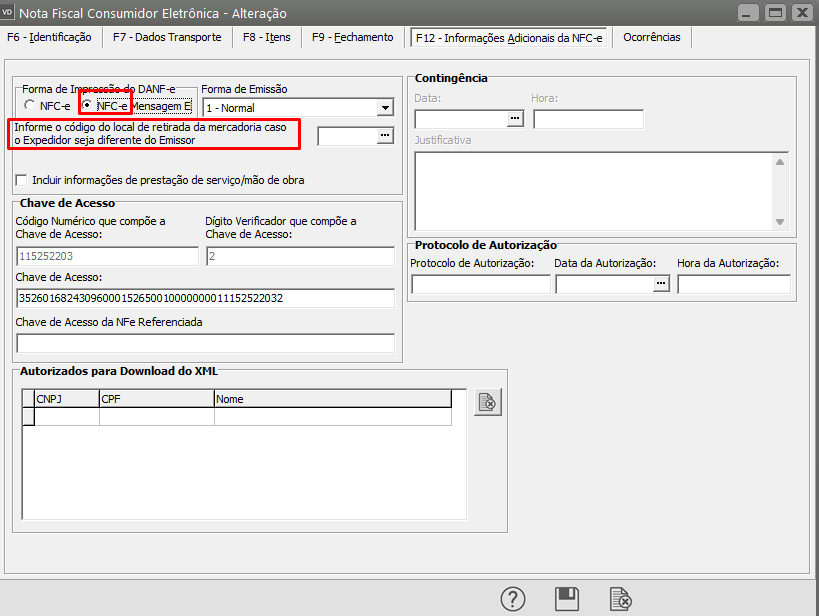Go to the F9 - Fechamento tab

(x=352, y=37)
